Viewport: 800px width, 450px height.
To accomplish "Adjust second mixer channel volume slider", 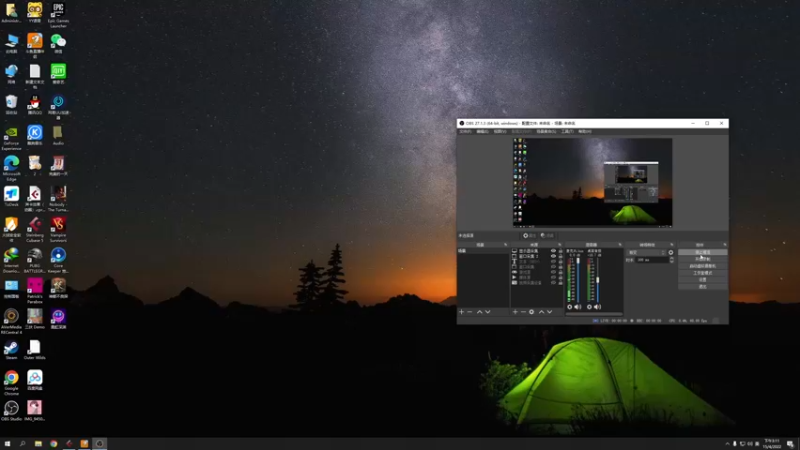I will coord(598,281).
